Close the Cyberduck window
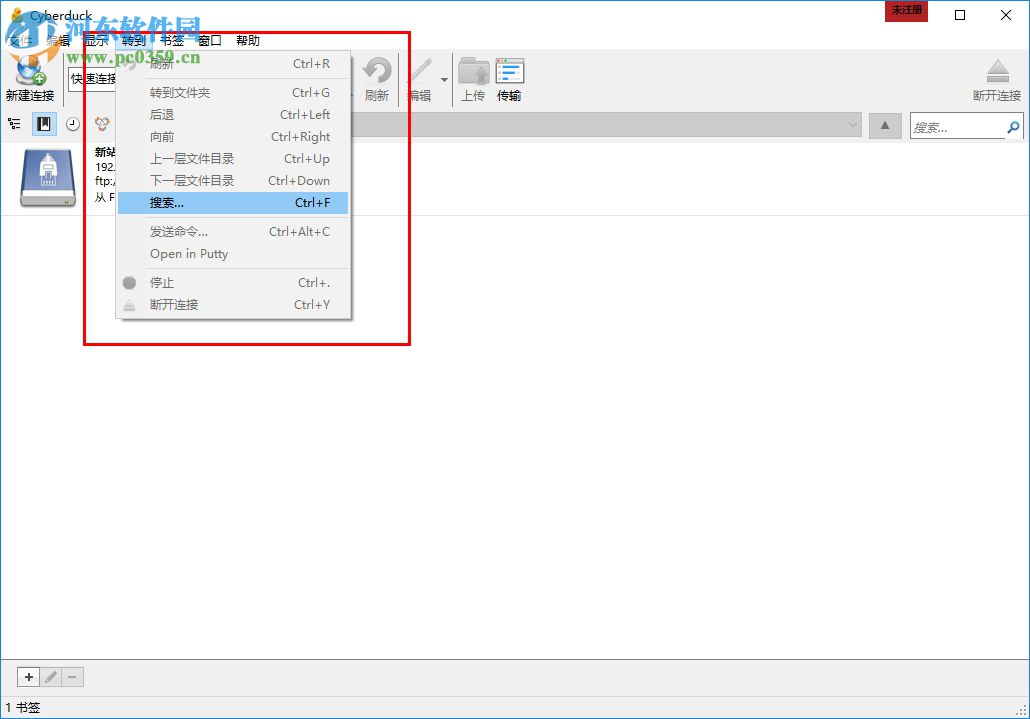The width and height of the screenshot is (1030, 719). click(x=1006, y=14)
